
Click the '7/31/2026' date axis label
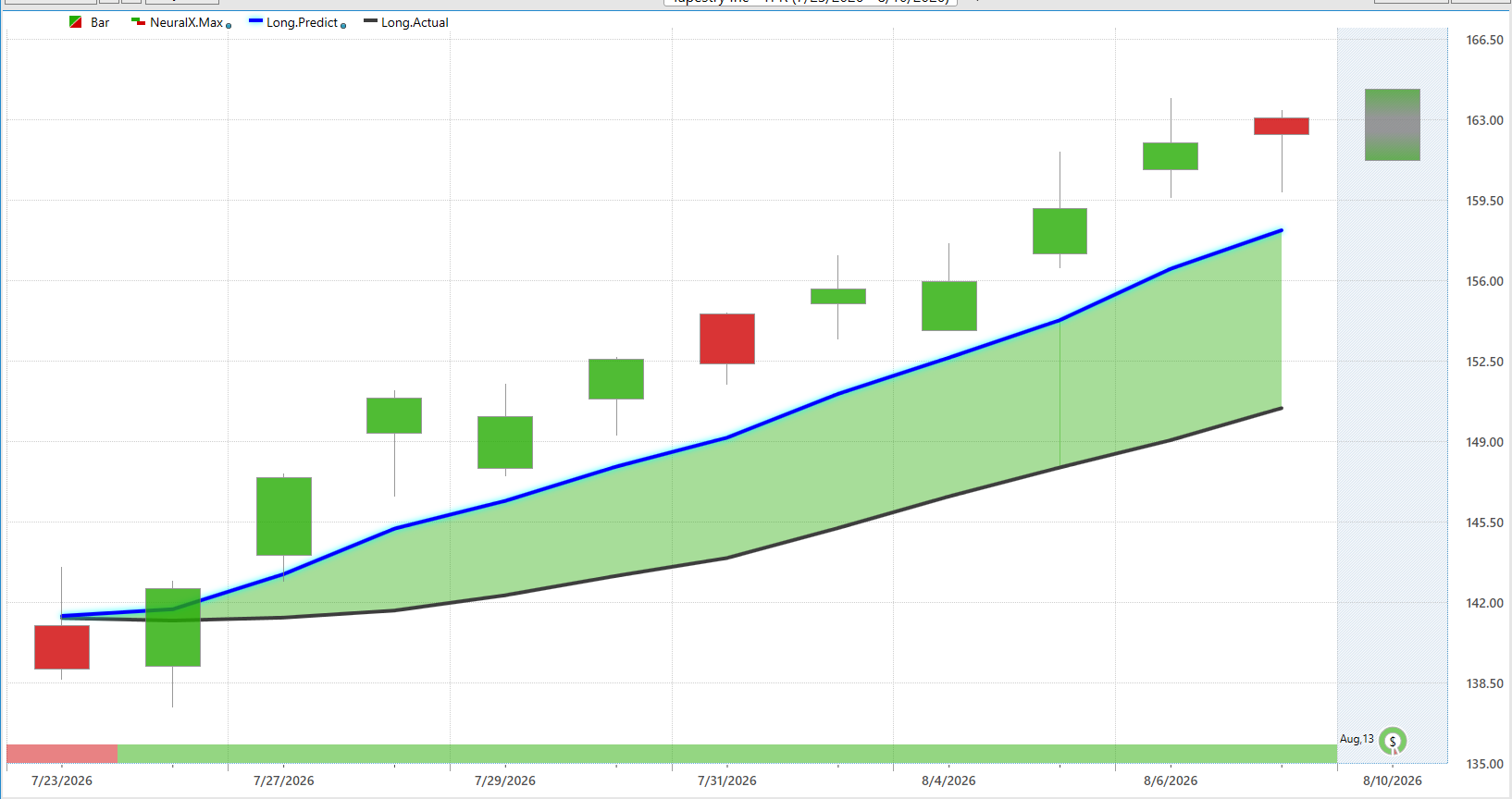727,781
